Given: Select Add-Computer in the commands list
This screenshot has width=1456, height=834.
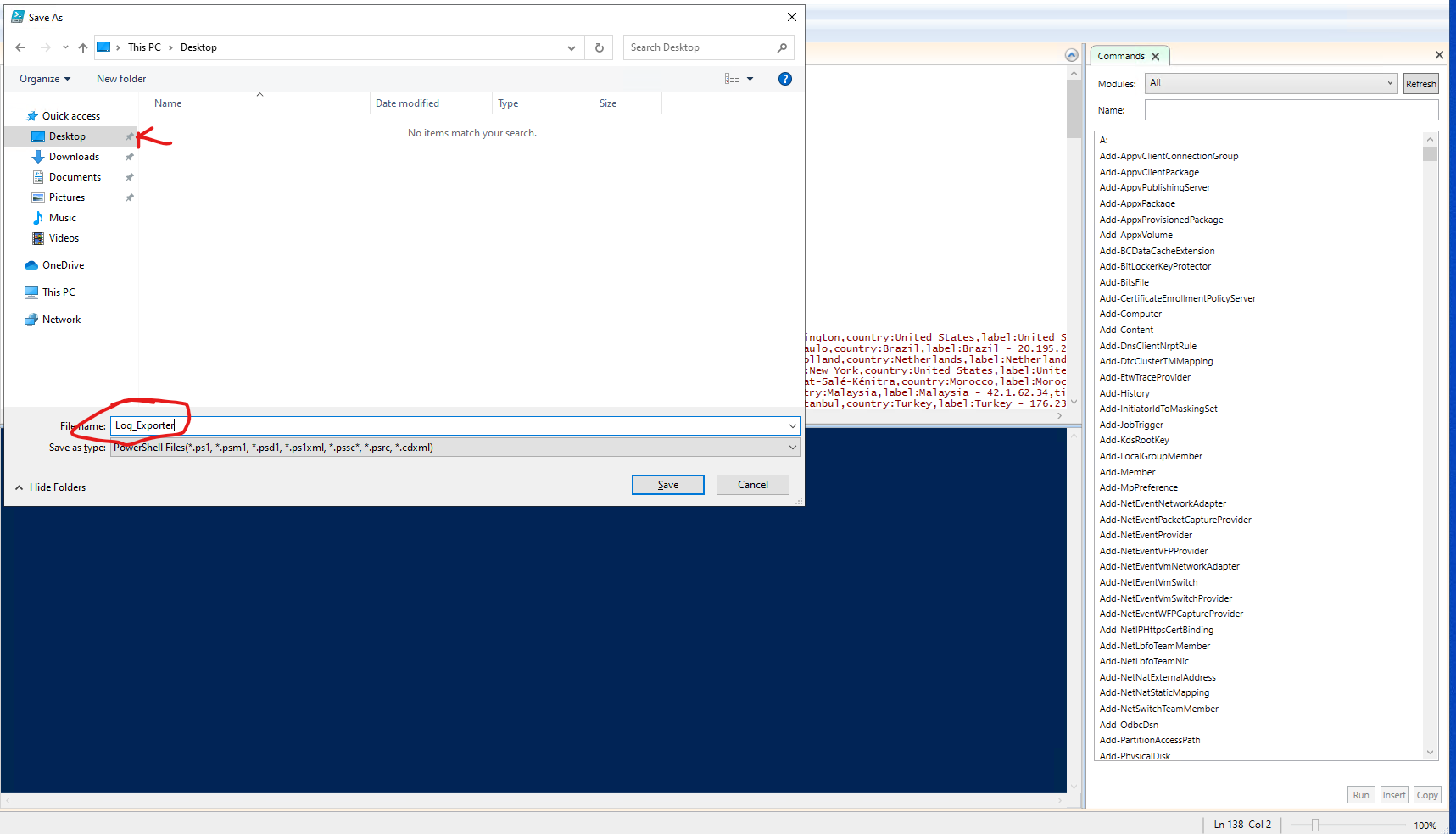Looking at the screenshot, I should tap(1130, 314).
